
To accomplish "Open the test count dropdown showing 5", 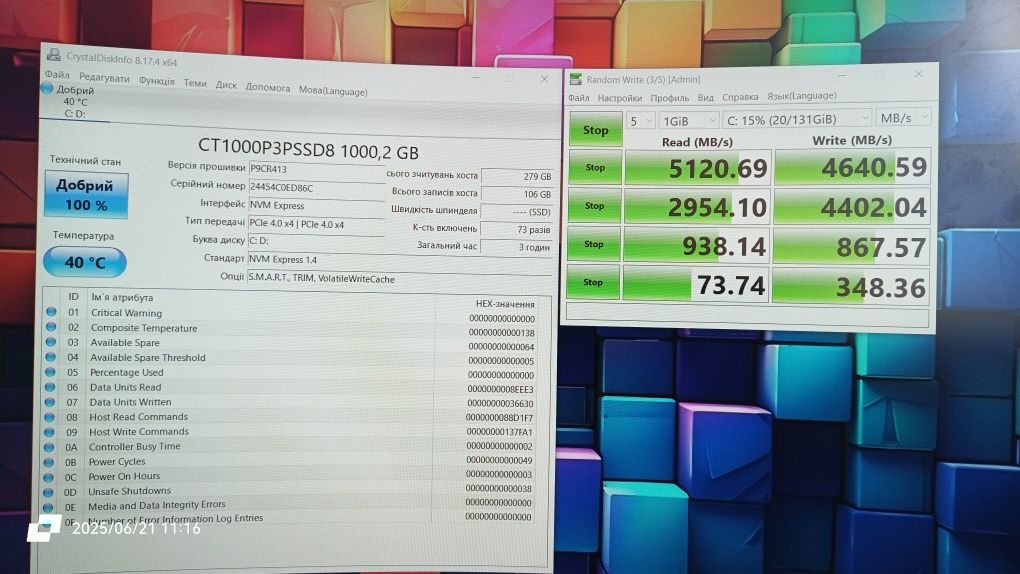I will click(641, 121).
